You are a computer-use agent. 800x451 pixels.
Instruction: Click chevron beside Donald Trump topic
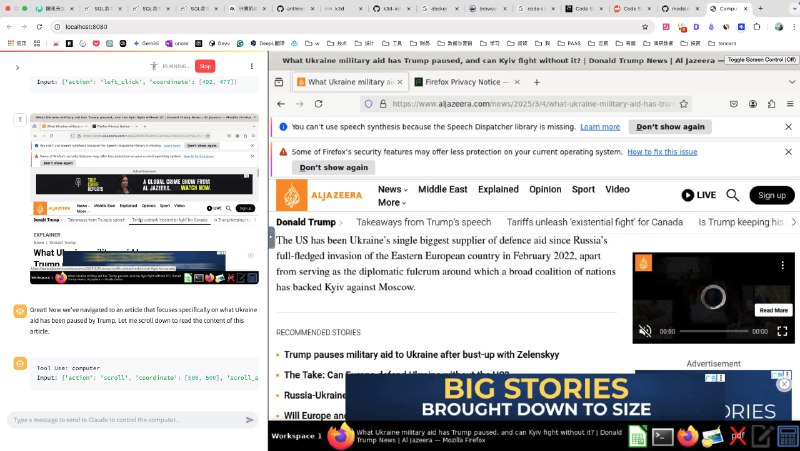click(341, 223)
